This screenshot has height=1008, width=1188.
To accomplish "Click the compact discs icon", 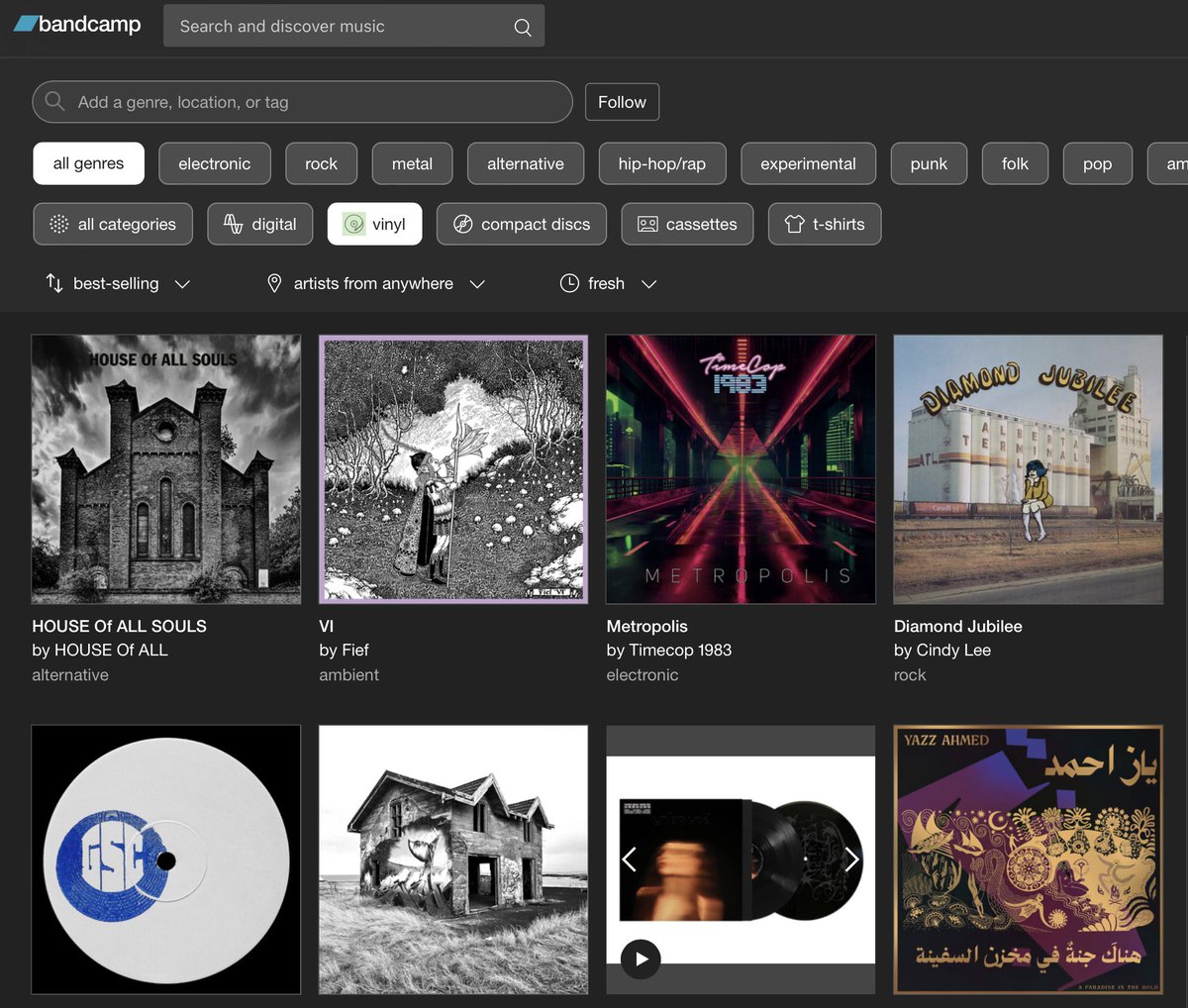I will (462, 225).
